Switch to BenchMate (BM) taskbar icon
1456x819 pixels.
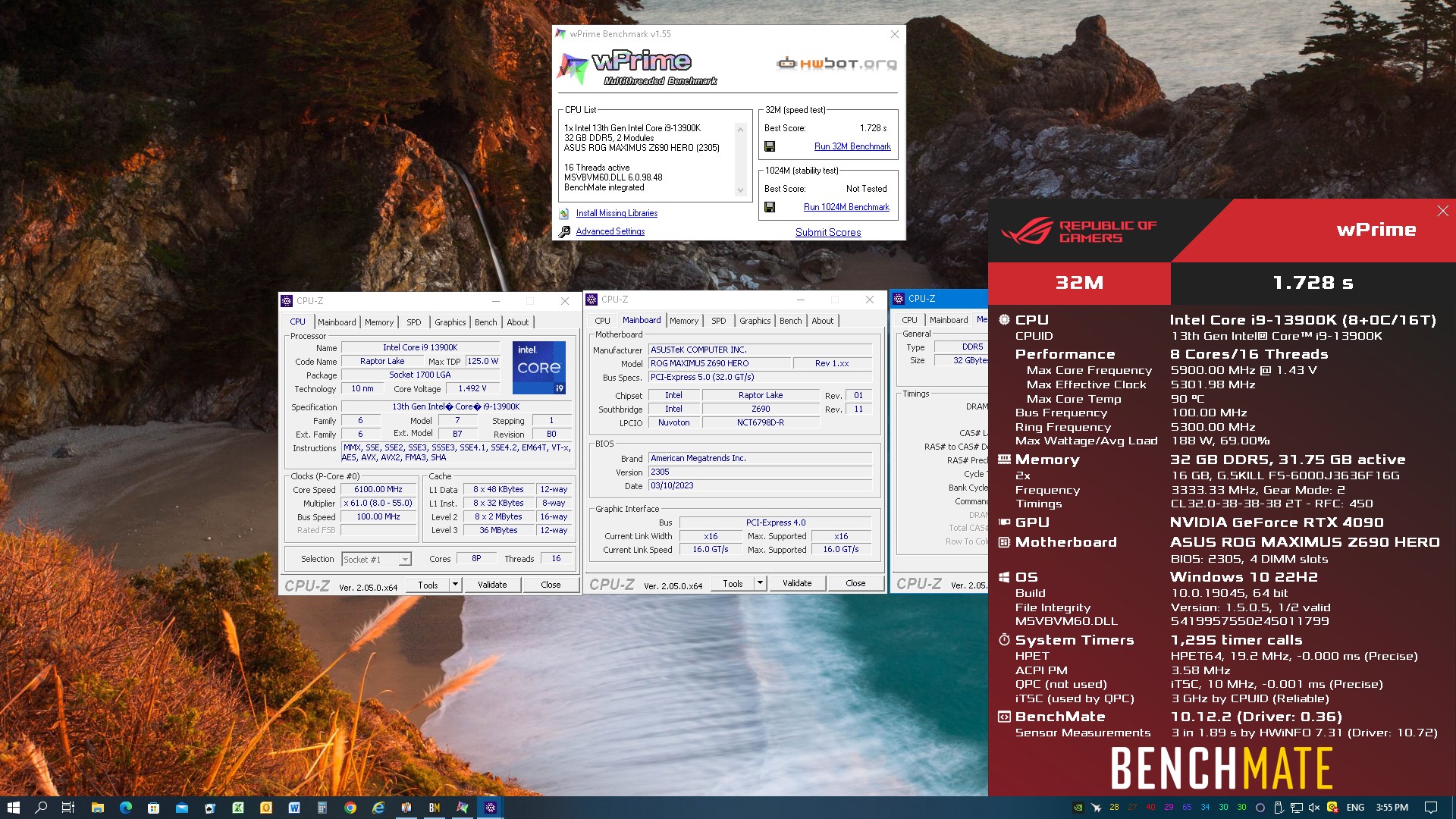point(435,808)
